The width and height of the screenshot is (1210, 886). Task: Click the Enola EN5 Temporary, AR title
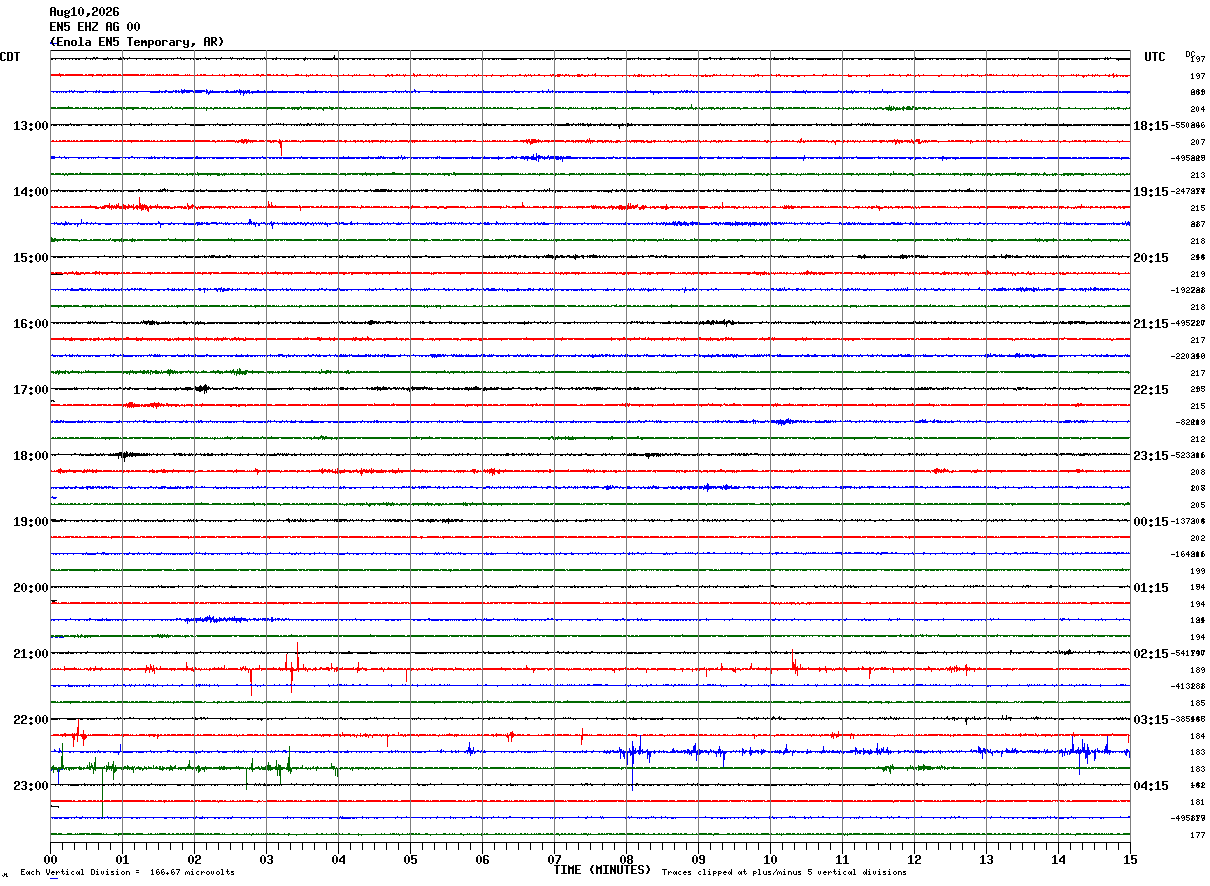pyautogui.click(x=137, y=42)
